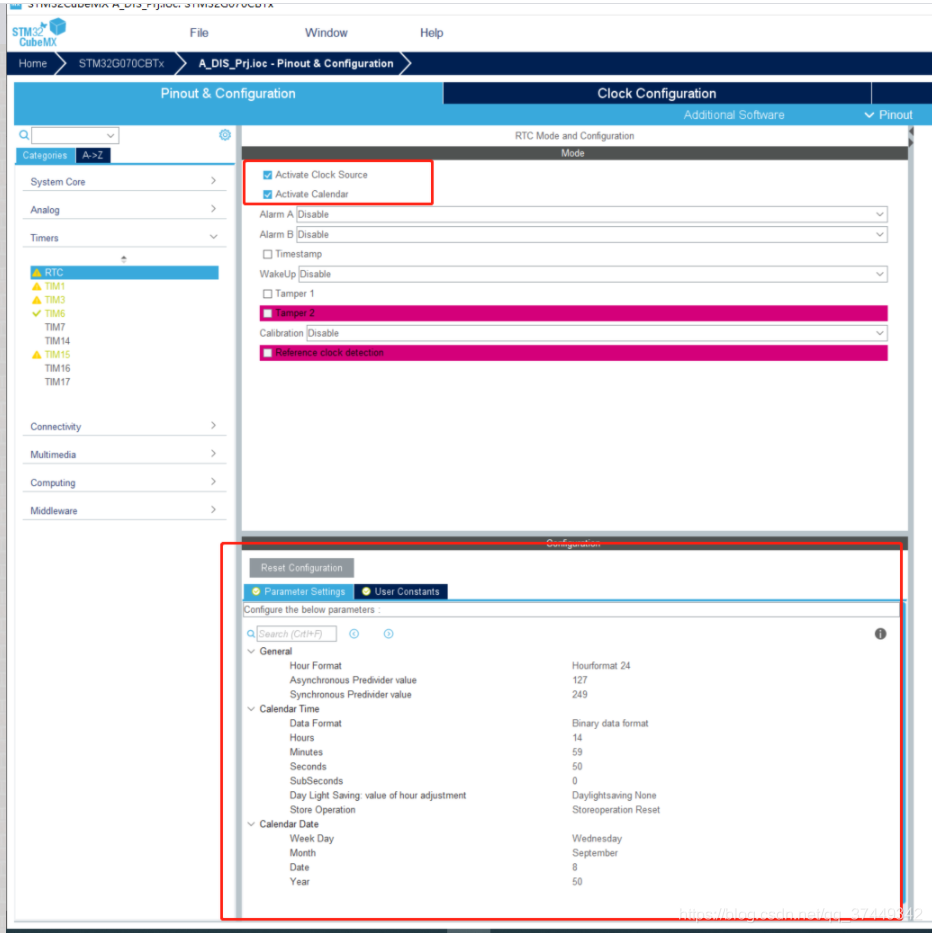Open the File menu
Viewport: 932px width, 933px height.
click(199, 33)
